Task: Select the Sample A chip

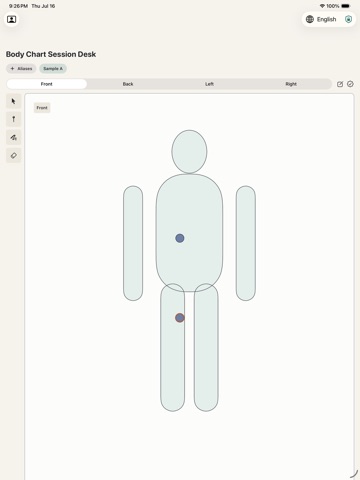Action: (53, 69)
